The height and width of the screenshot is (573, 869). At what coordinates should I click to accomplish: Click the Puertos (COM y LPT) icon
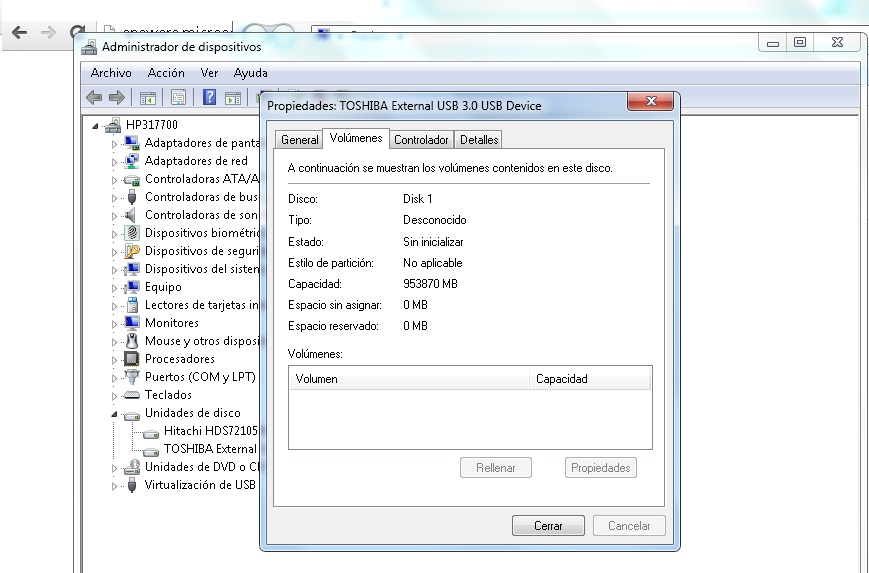[132, 377]
